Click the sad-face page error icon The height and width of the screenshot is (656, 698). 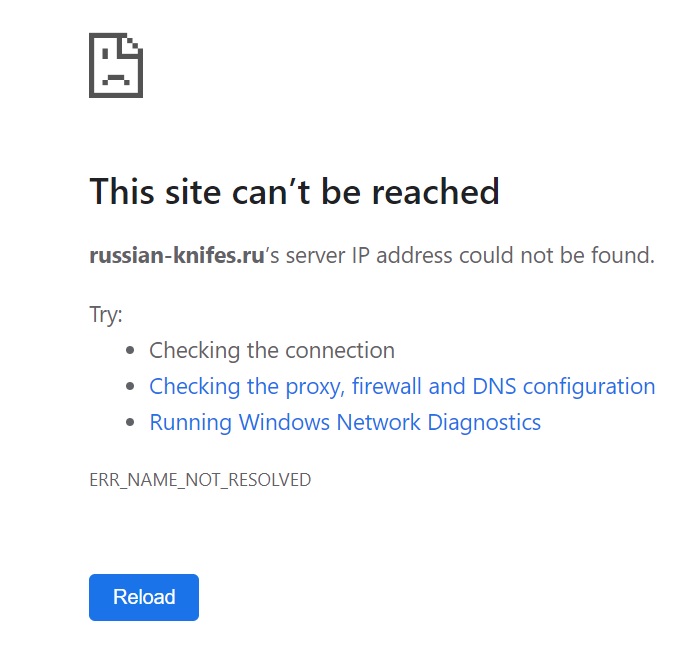(116, 65)
